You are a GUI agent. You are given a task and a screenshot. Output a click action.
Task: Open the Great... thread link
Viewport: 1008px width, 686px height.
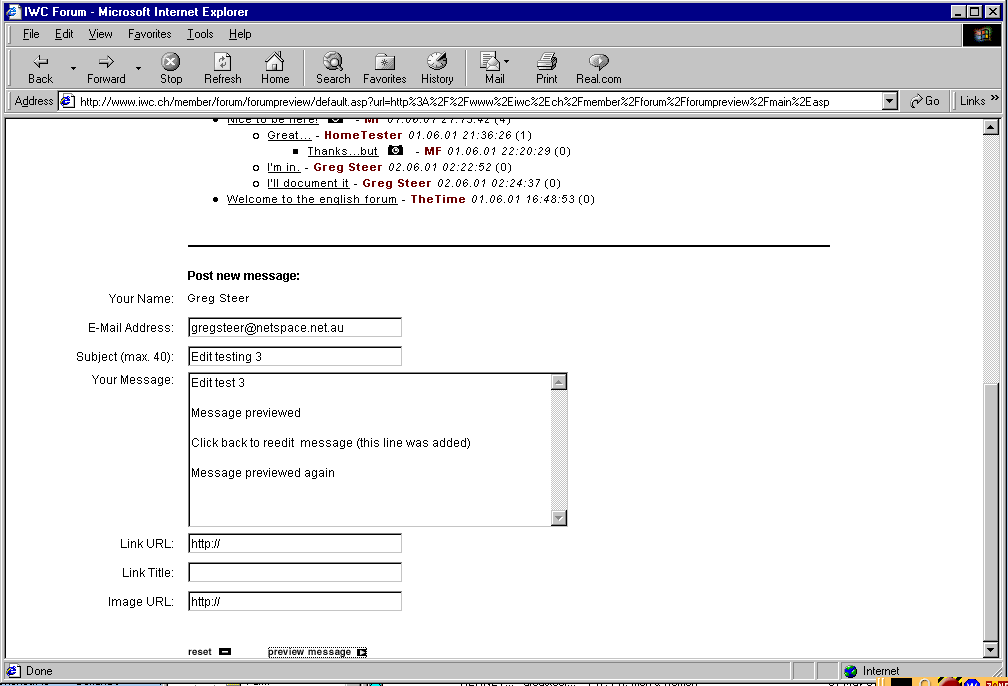(289, 135)
